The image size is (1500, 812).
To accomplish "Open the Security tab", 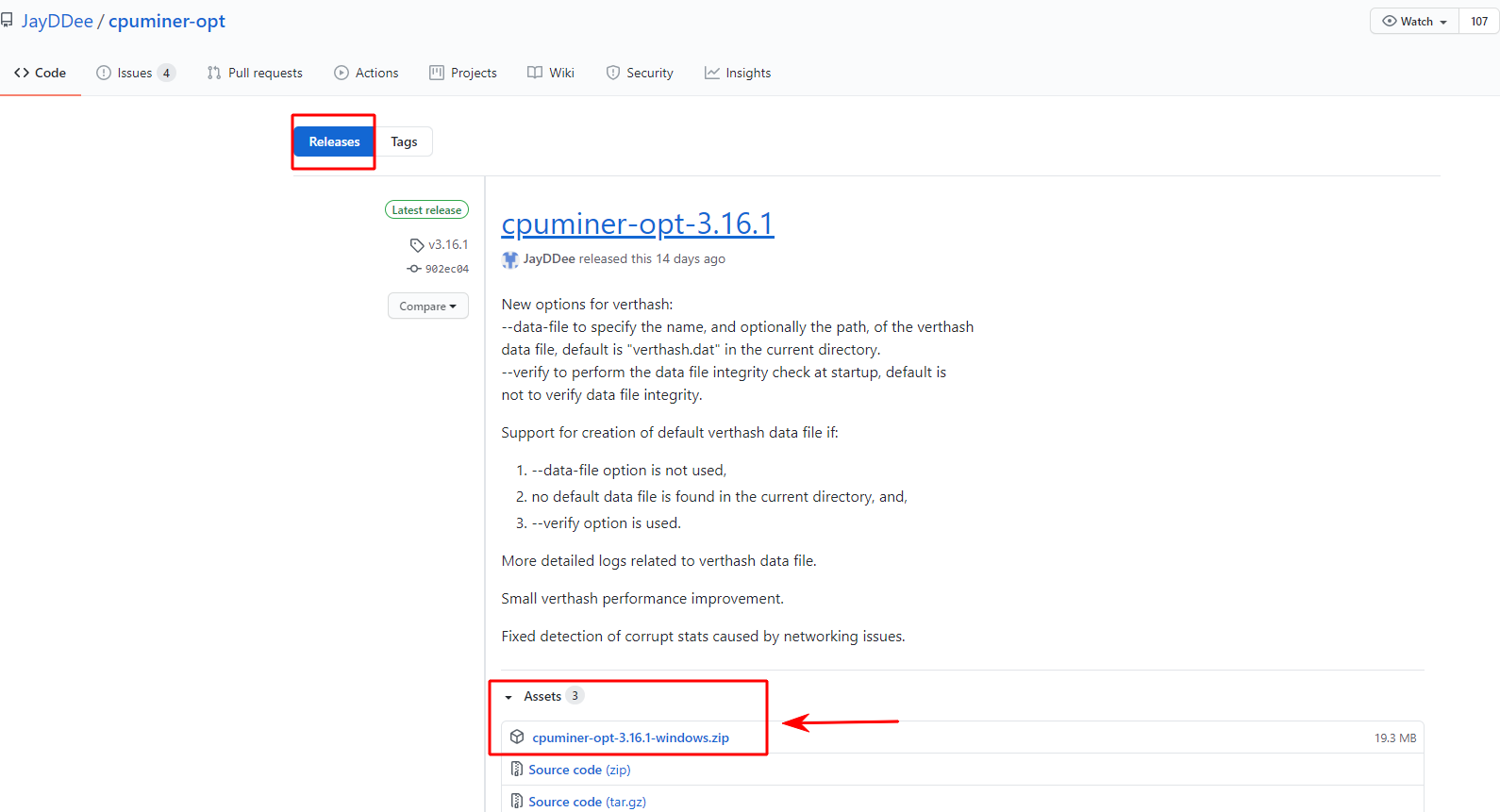I will (640, 73).
